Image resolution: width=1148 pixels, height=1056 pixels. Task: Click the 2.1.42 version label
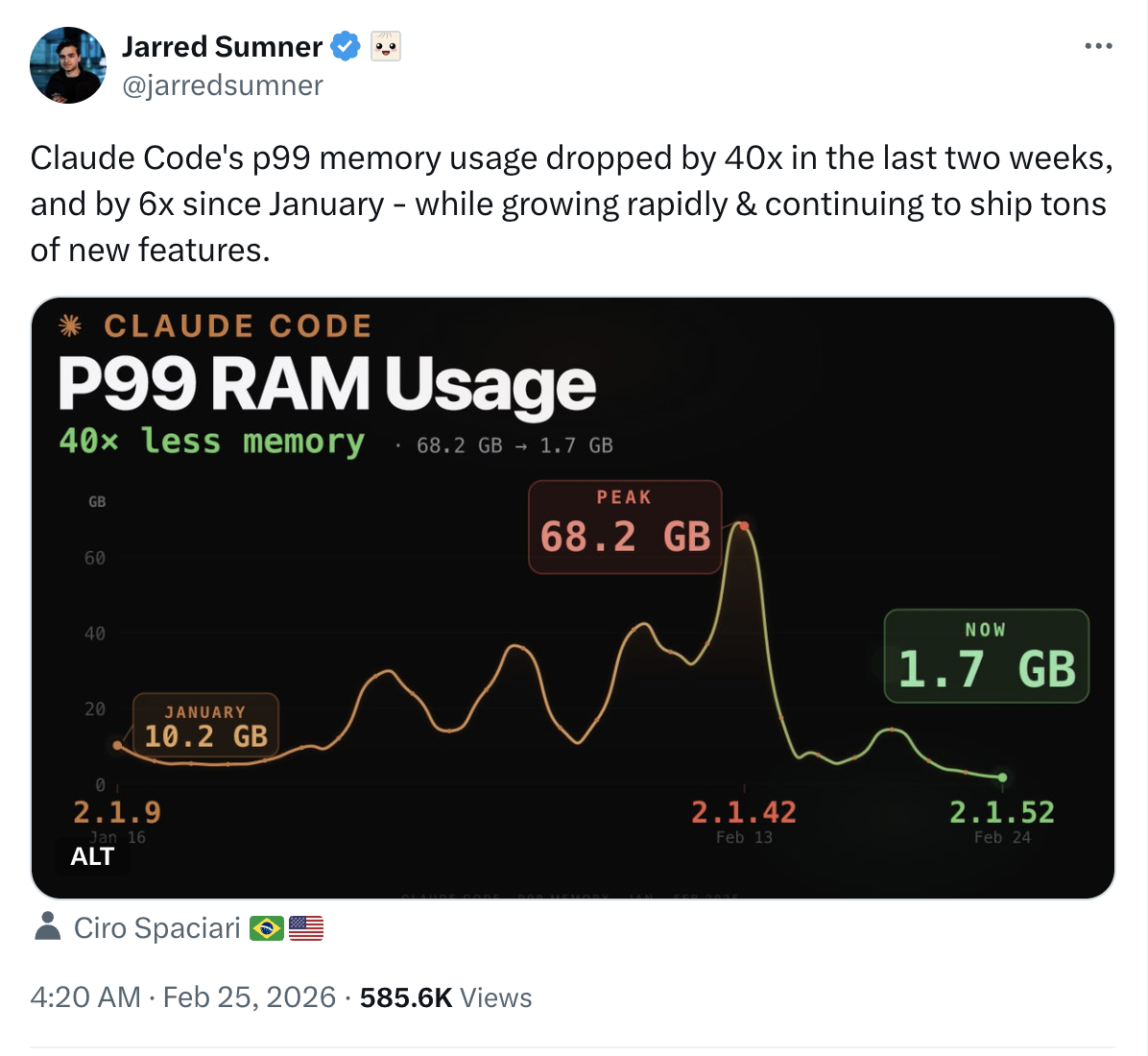[744, 813]
